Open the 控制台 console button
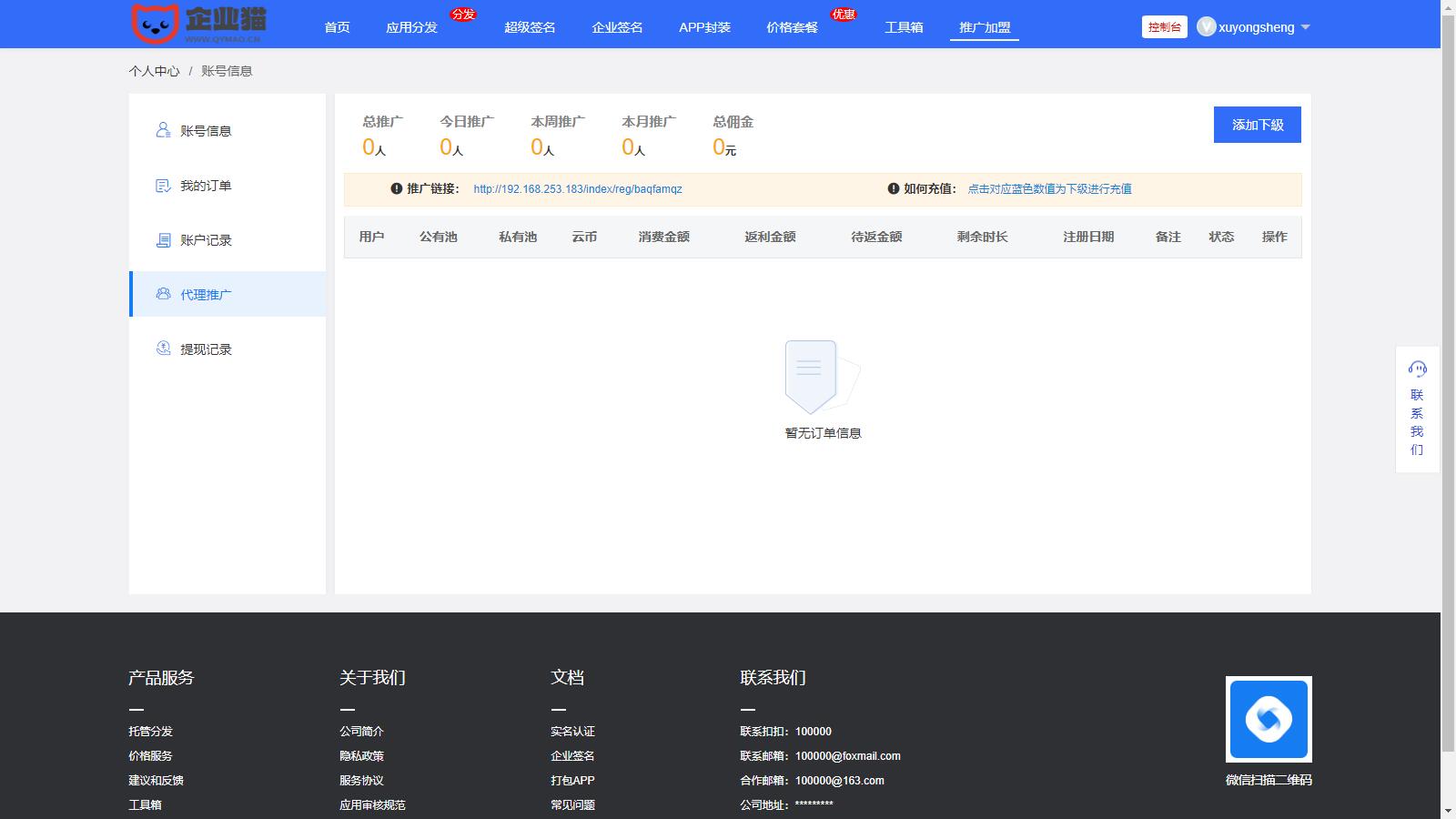This screenshot has height=819, width=1456. (x=1164, y=27)
